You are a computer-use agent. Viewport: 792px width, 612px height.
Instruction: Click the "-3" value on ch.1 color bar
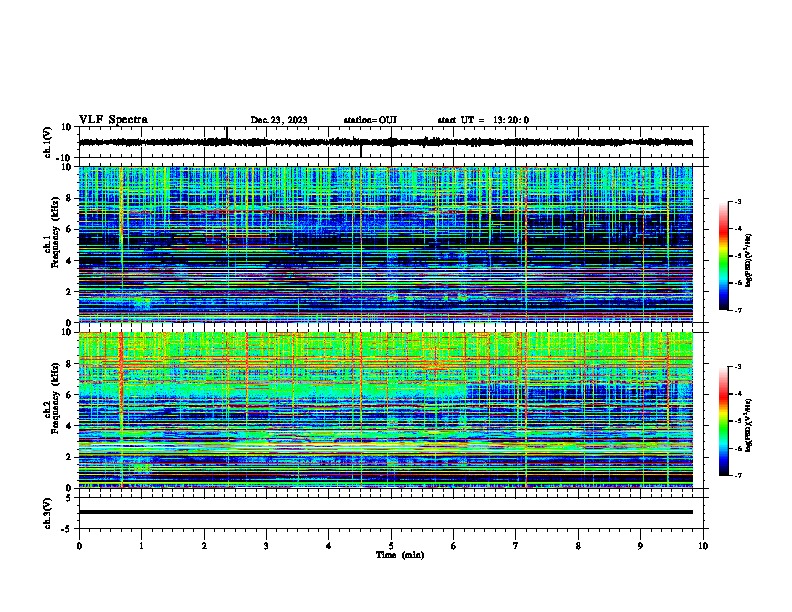click(x=738, y=202)
